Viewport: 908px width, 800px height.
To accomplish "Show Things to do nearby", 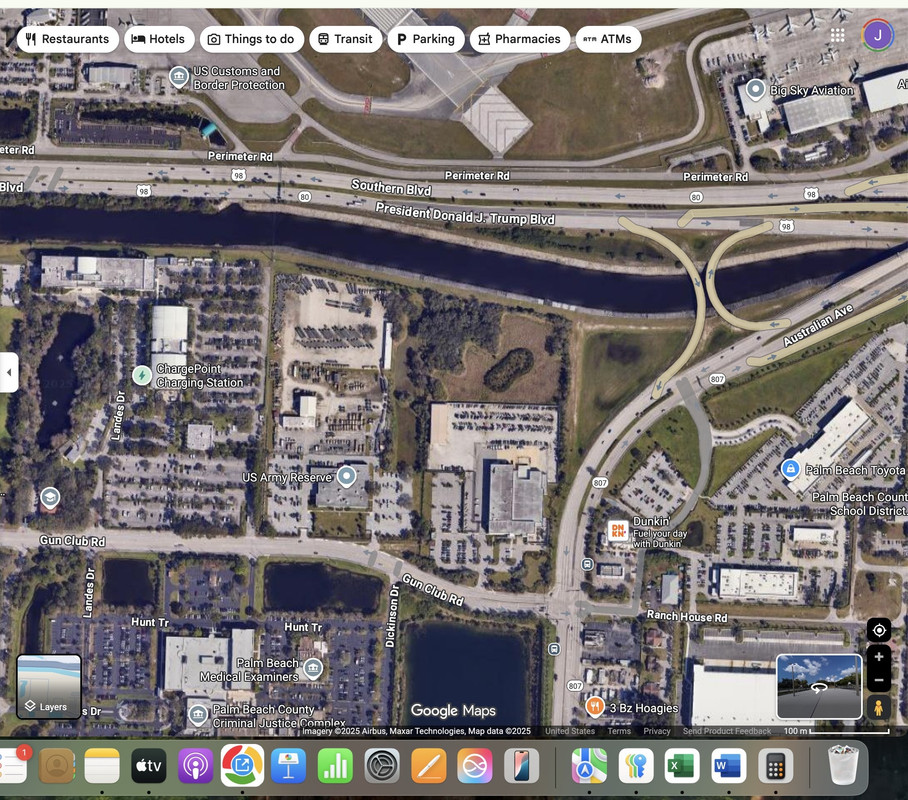I will coord(251,39).
